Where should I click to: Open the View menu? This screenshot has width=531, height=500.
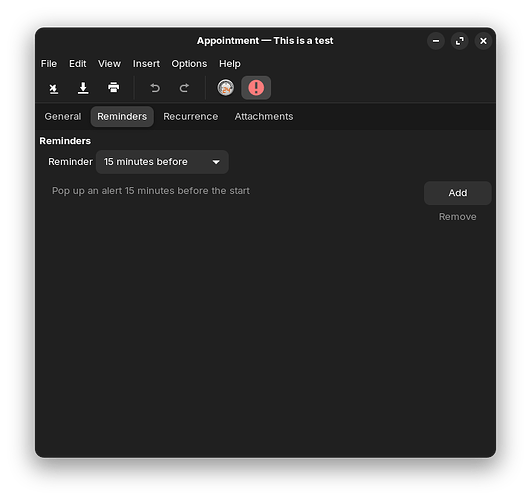[109, 64]
